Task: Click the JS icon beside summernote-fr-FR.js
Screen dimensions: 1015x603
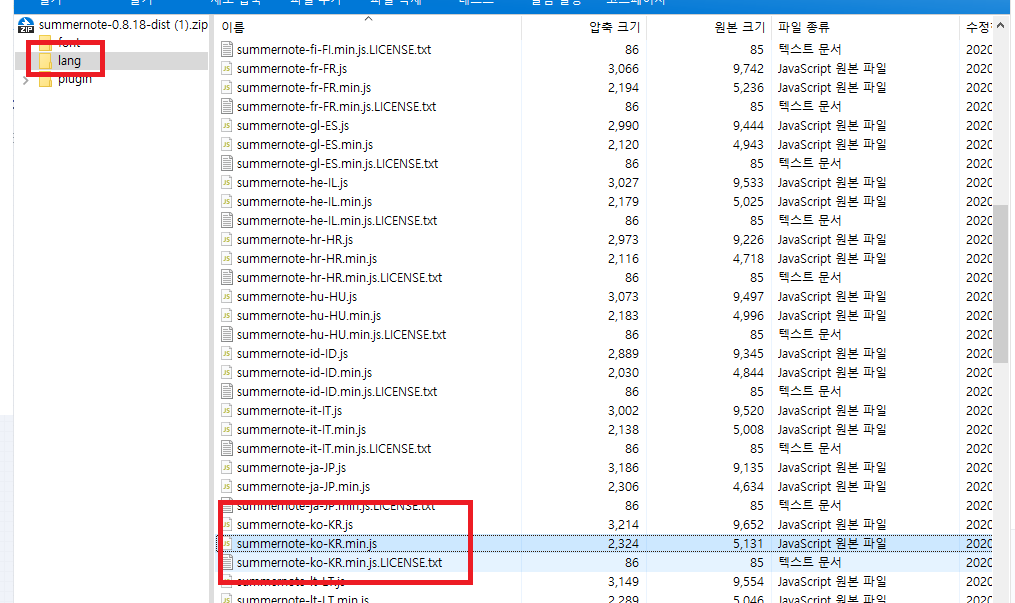Action: (227, 69)
